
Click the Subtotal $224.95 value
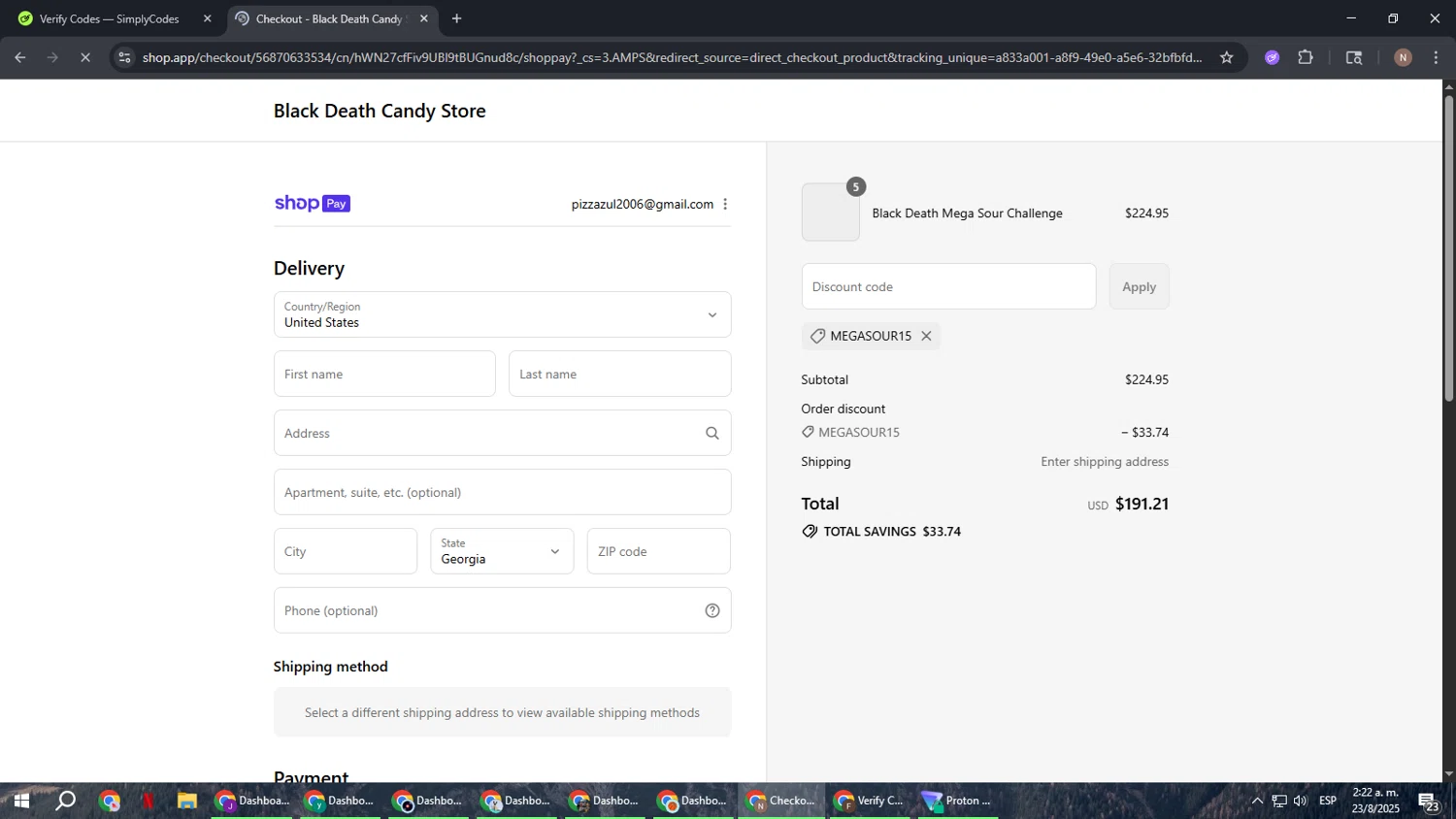pos(1146,379)
